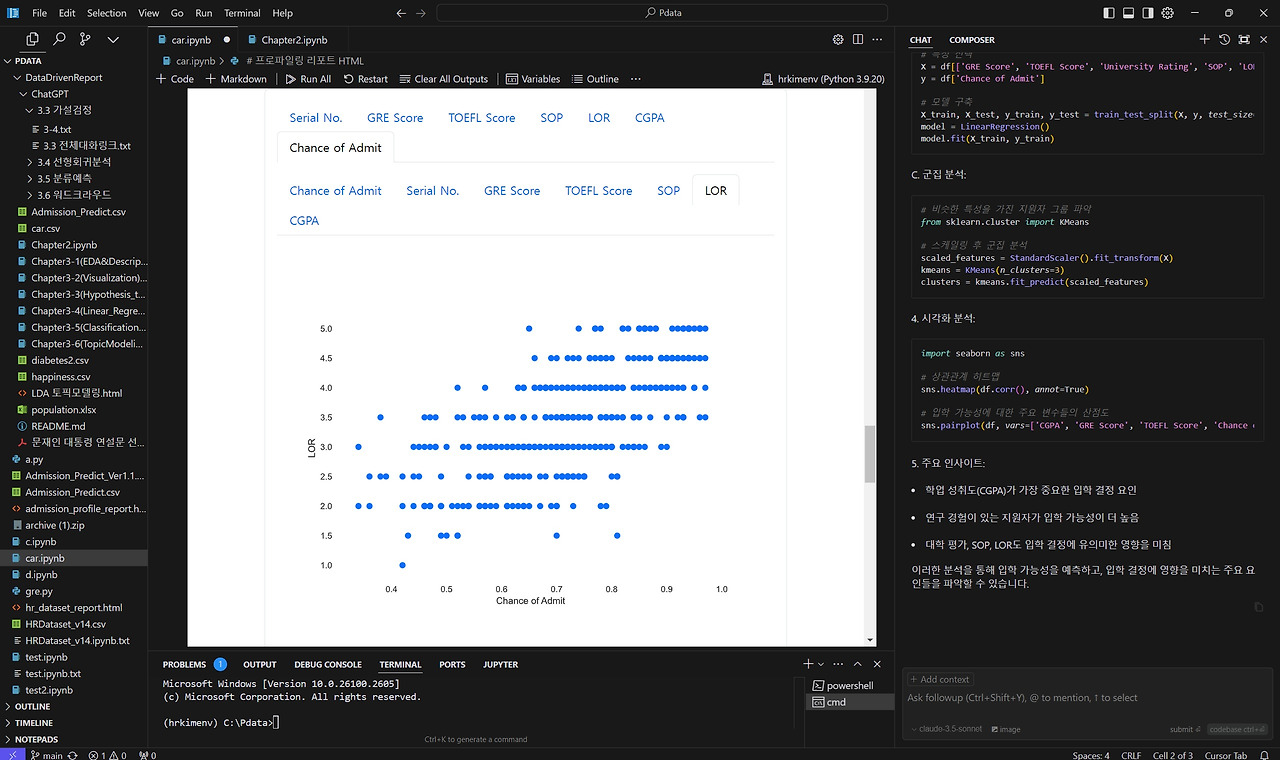Viewport: 1280px width, 760px height.
Task: Open editor settings gear in tab bar
Action: (838, 40)
